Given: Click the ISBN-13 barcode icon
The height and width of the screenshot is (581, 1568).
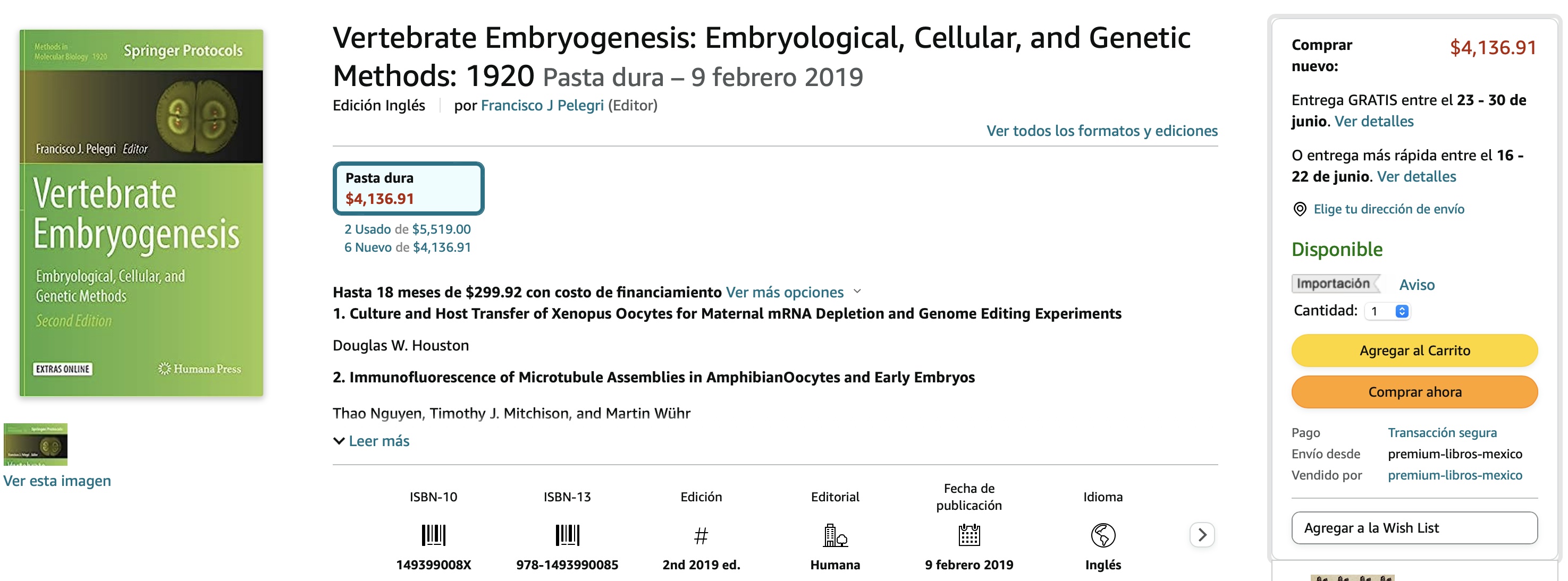Looking at the screenshot, I should coord(567,535).
